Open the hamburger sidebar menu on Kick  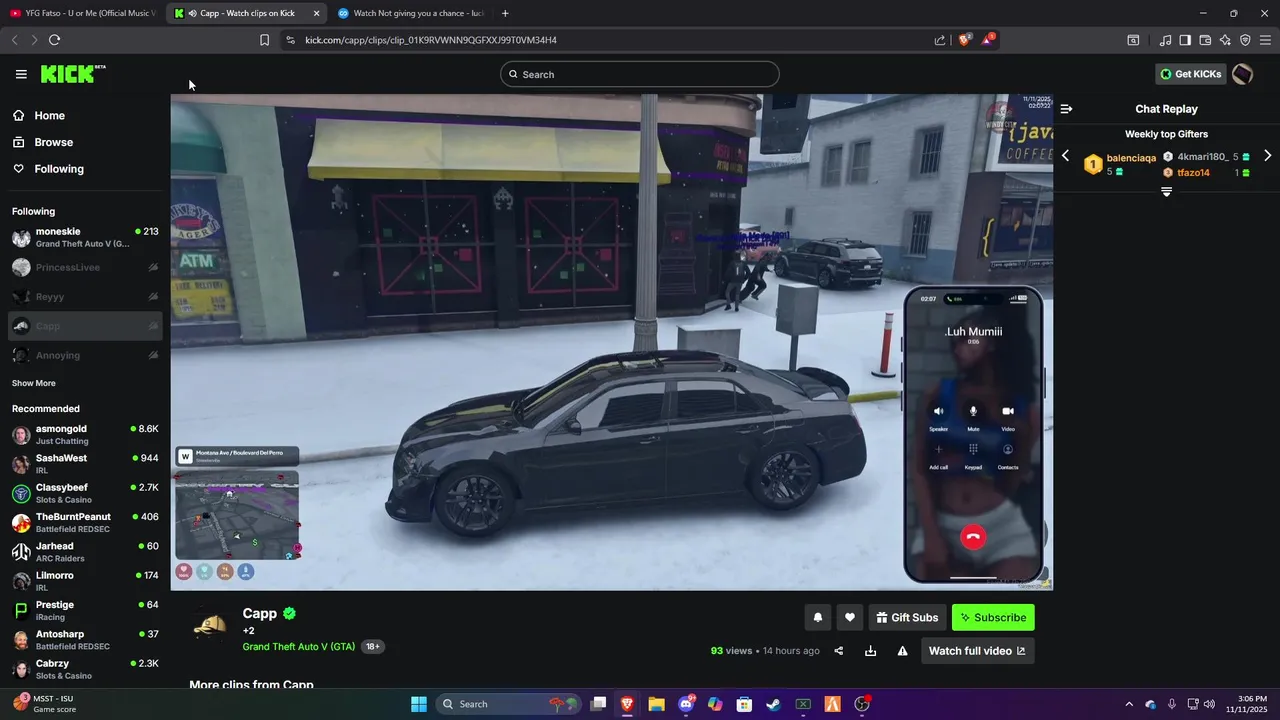[x=21, y=74]
